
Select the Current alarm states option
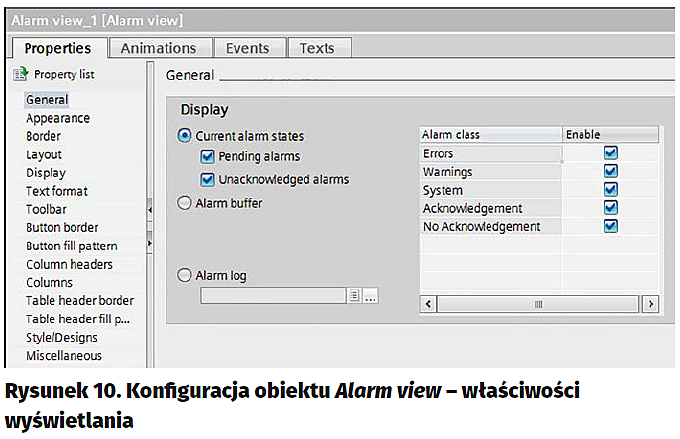click(183, 135)
